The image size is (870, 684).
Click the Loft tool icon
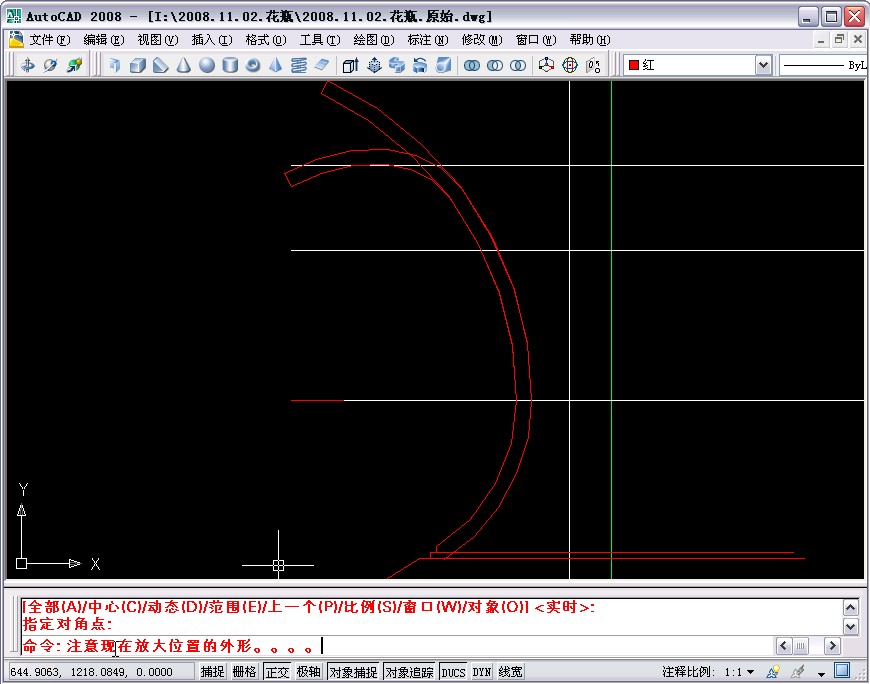point(443,65)
